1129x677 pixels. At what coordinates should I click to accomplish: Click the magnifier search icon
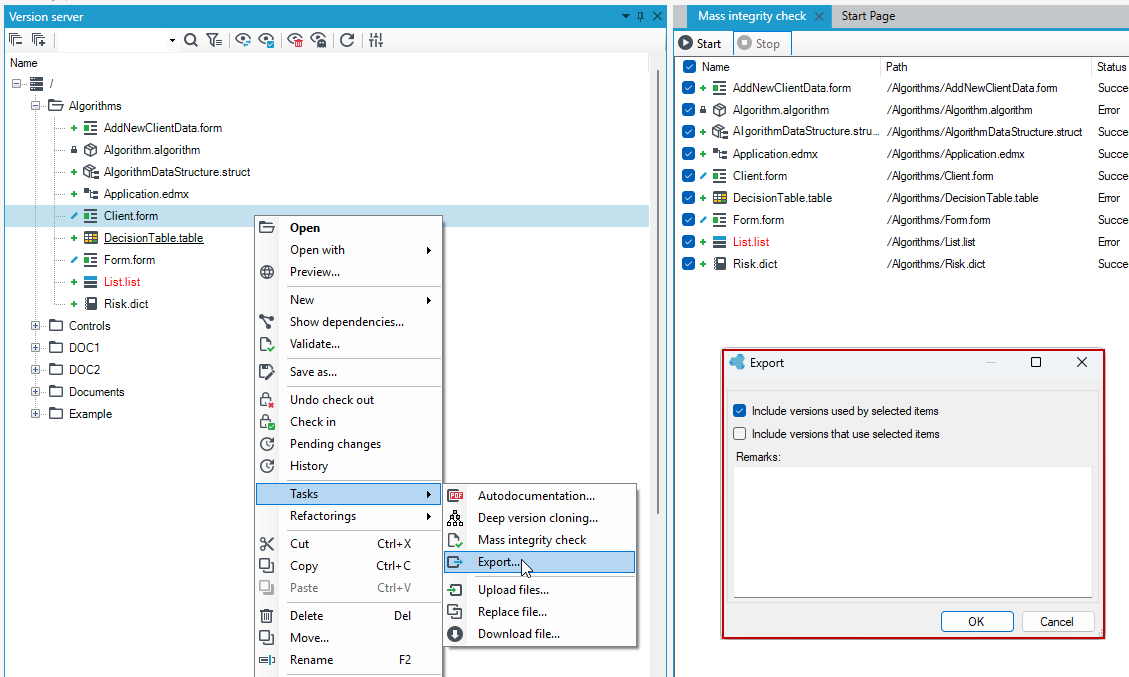coord(191,40)
